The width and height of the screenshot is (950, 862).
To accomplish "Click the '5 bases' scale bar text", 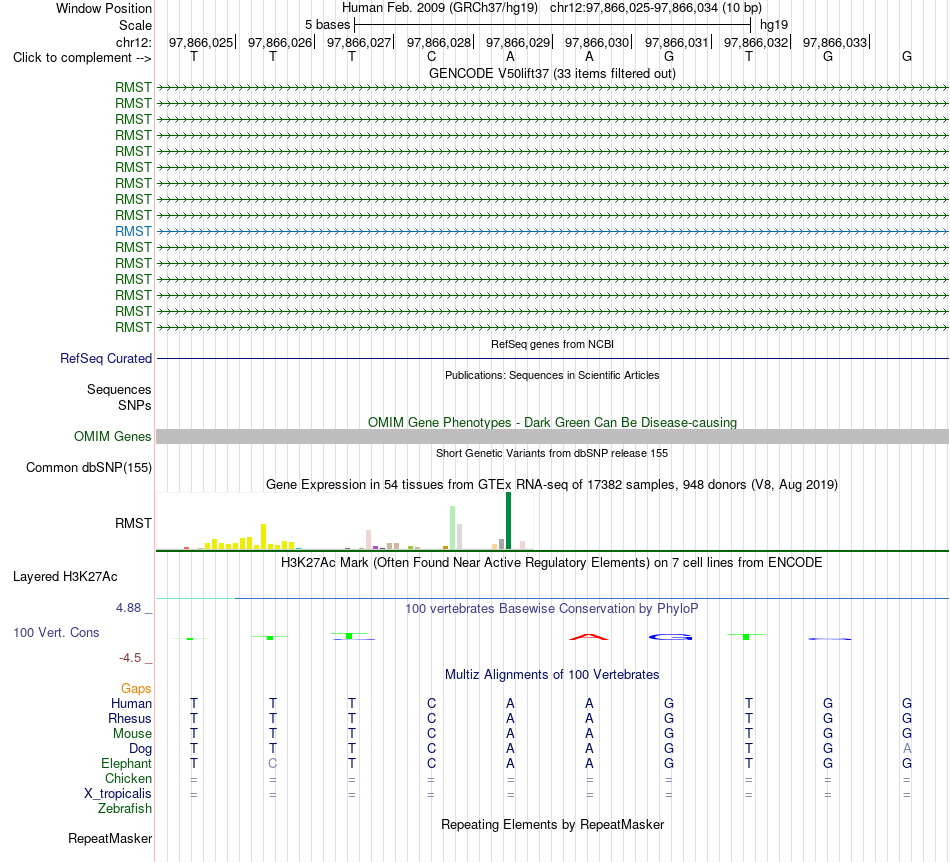I will (327, 25).
